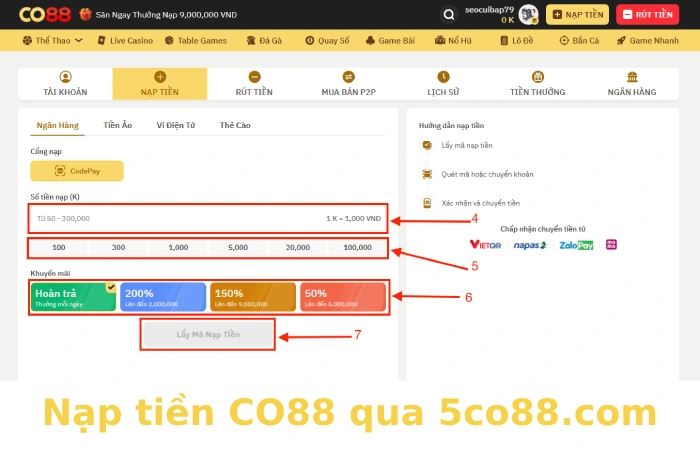Open the user avatar profile picture

[529, 14]
